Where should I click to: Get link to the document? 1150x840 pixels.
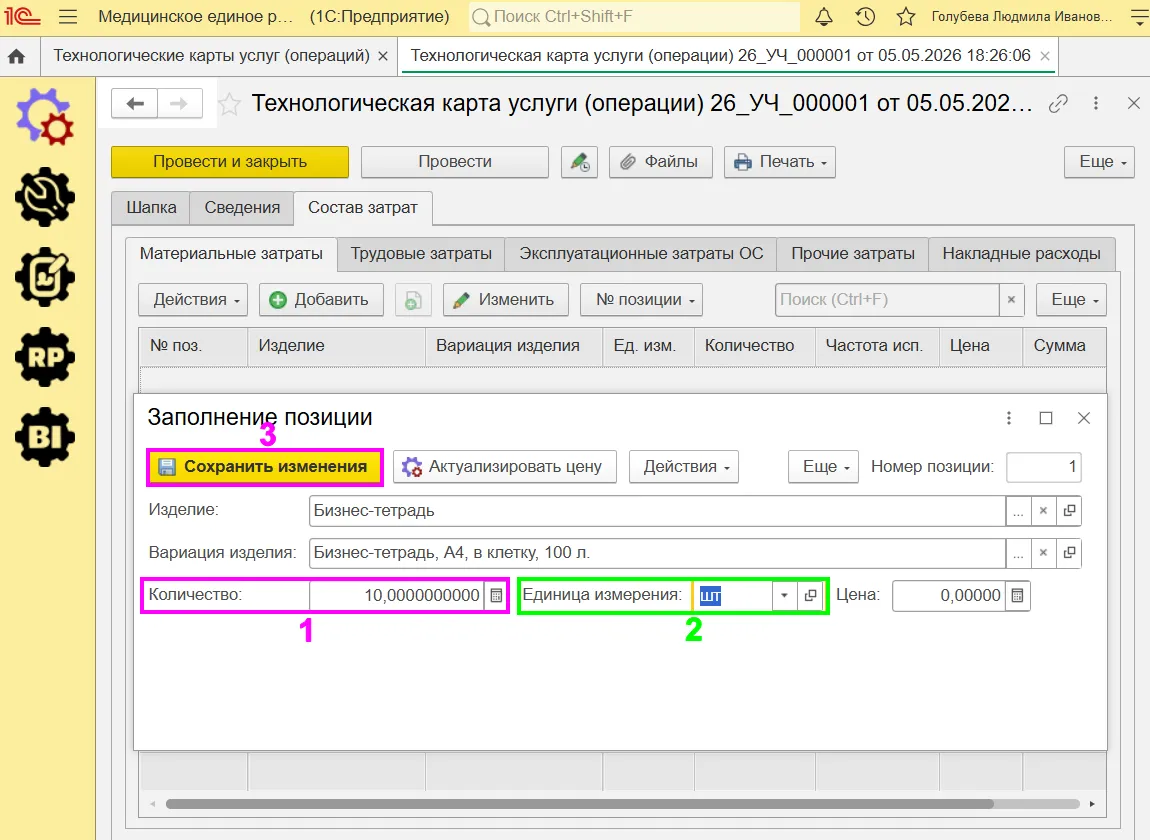[1058, 103]
